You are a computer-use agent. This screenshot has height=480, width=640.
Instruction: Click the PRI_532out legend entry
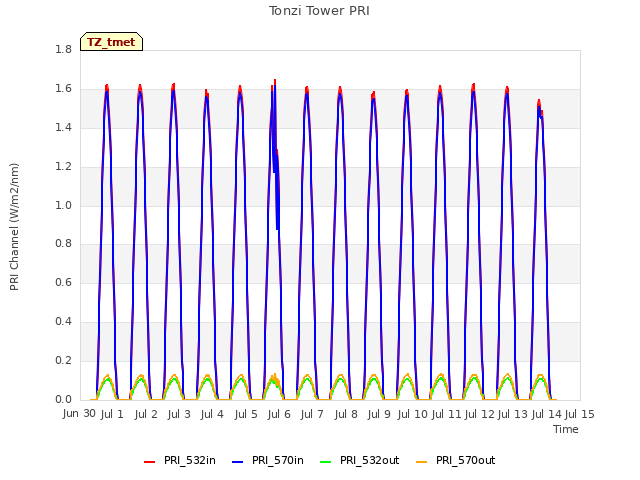click(x=360, y=460)
